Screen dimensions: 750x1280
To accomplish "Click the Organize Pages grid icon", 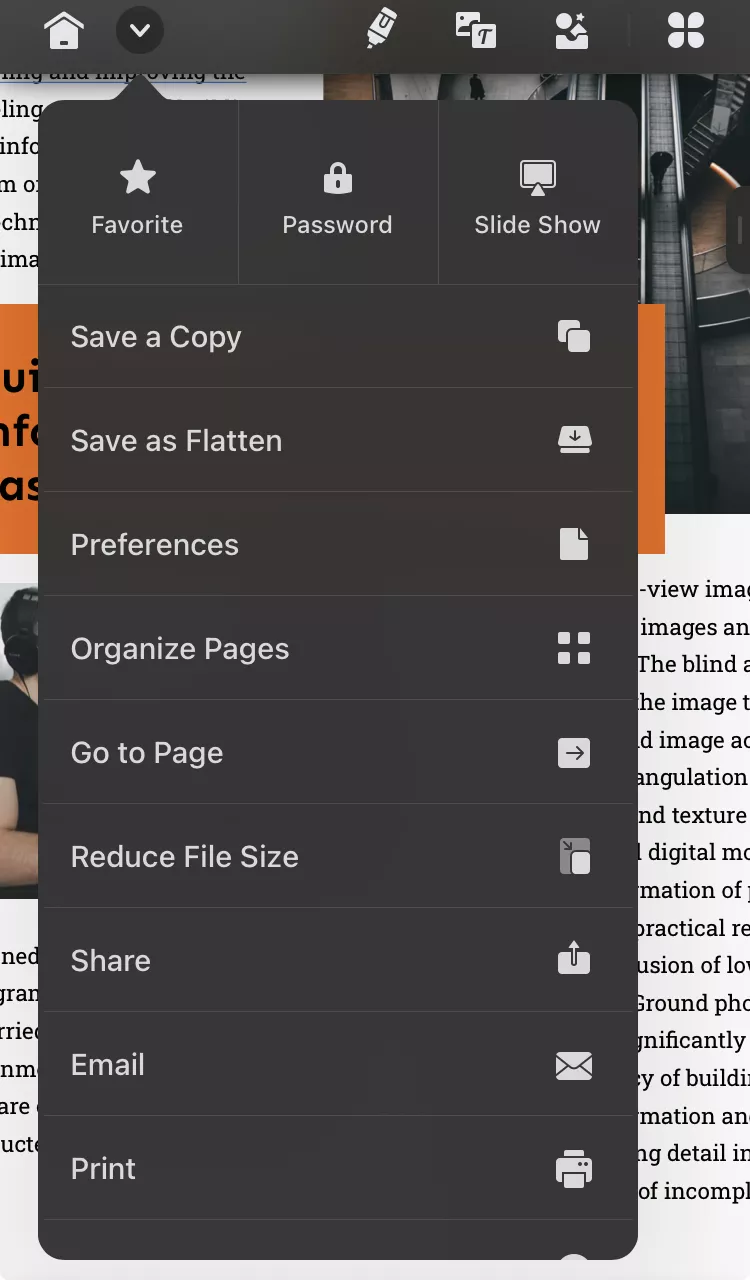I will point(574,648).
